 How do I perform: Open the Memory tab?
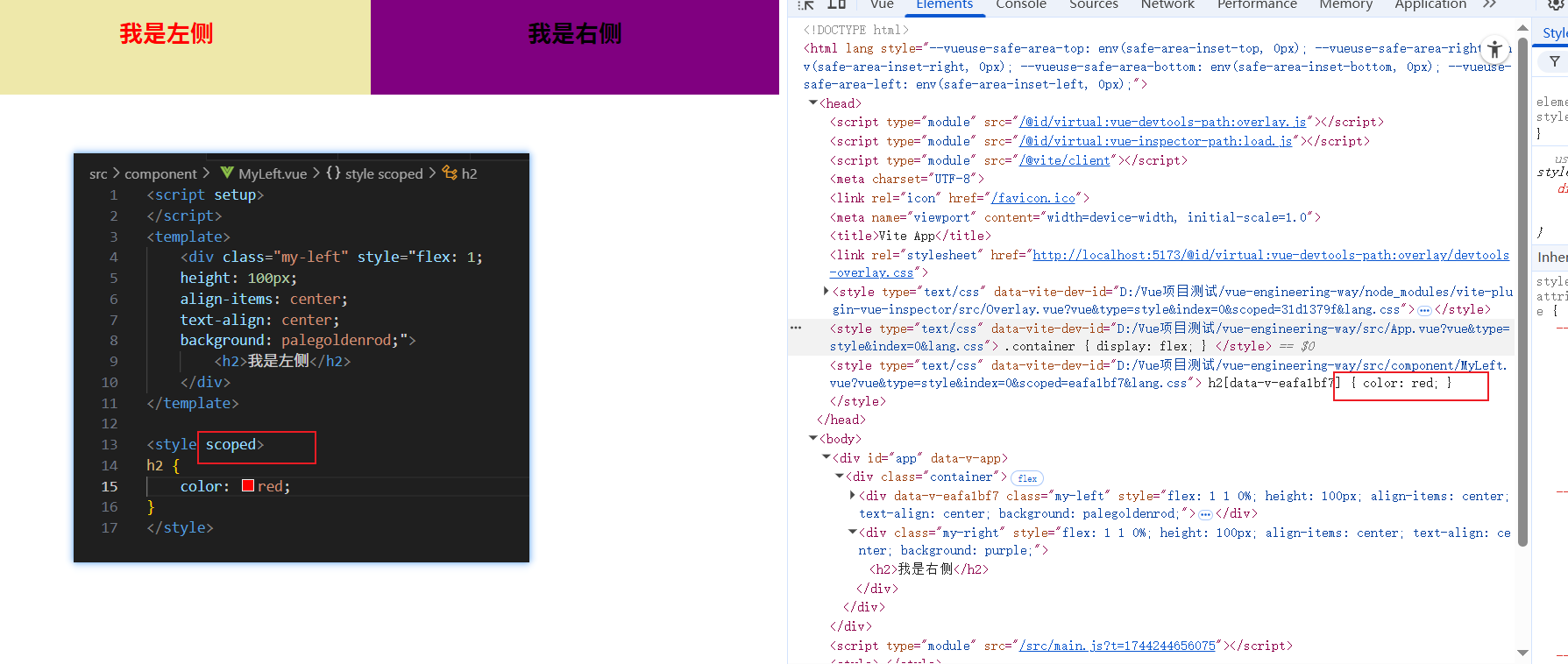[x=1346, y=4]
